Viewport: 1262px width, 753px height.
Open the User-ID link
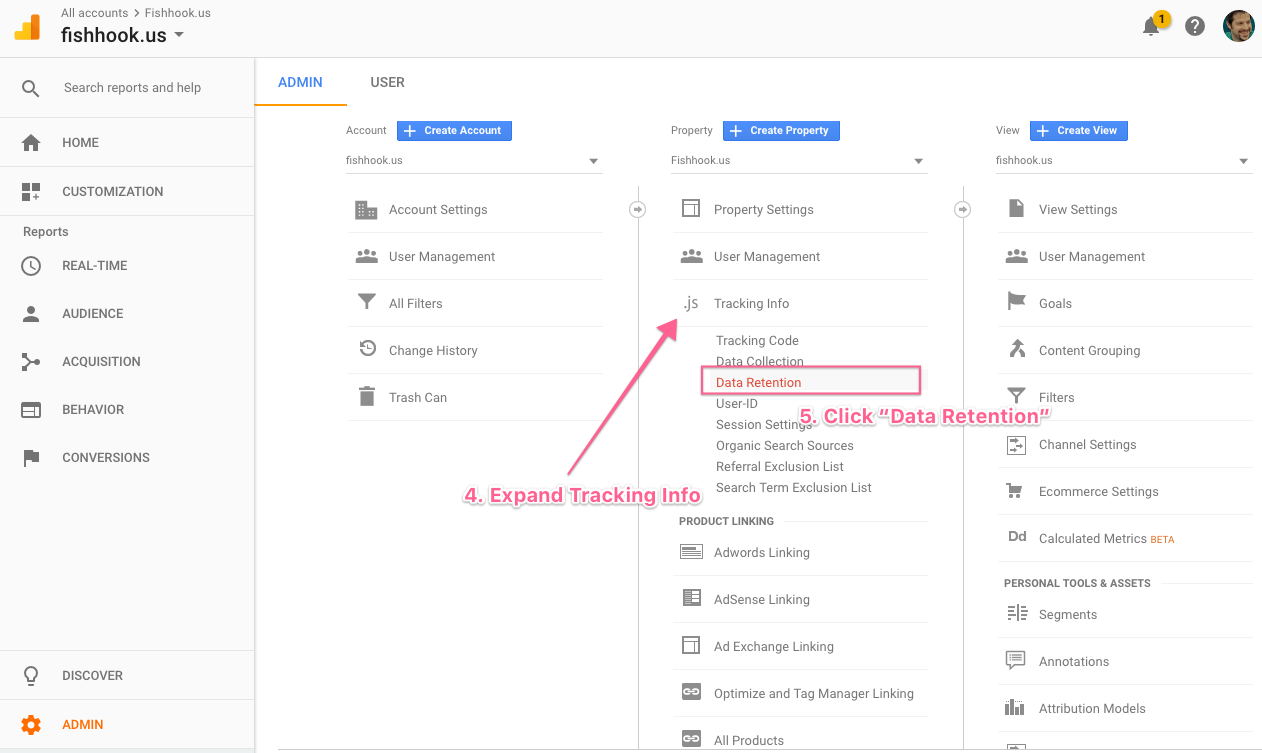(737, 403)
